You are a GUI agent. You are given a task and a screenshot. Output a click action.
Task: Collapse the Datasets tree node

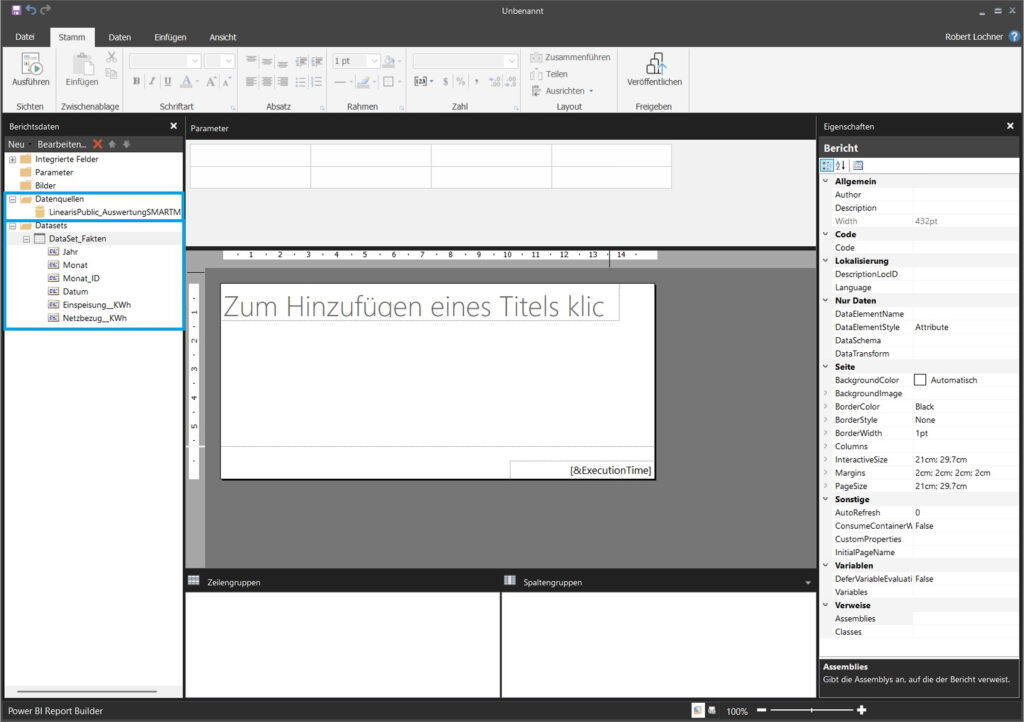point(12,226)
